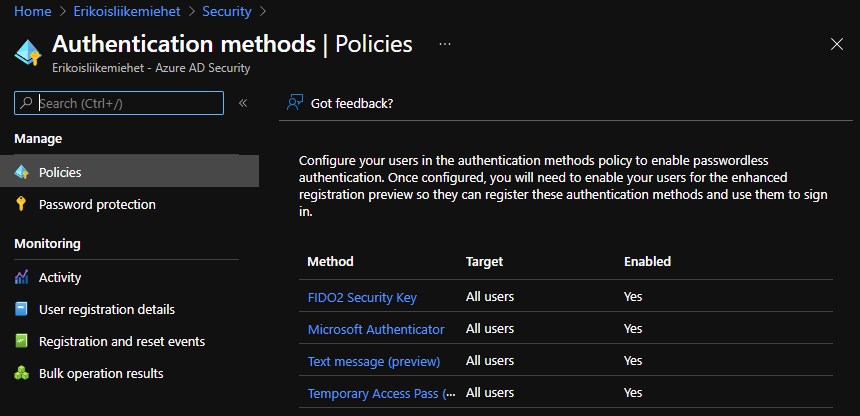Click the Password protection key icon

pos(21,205)
